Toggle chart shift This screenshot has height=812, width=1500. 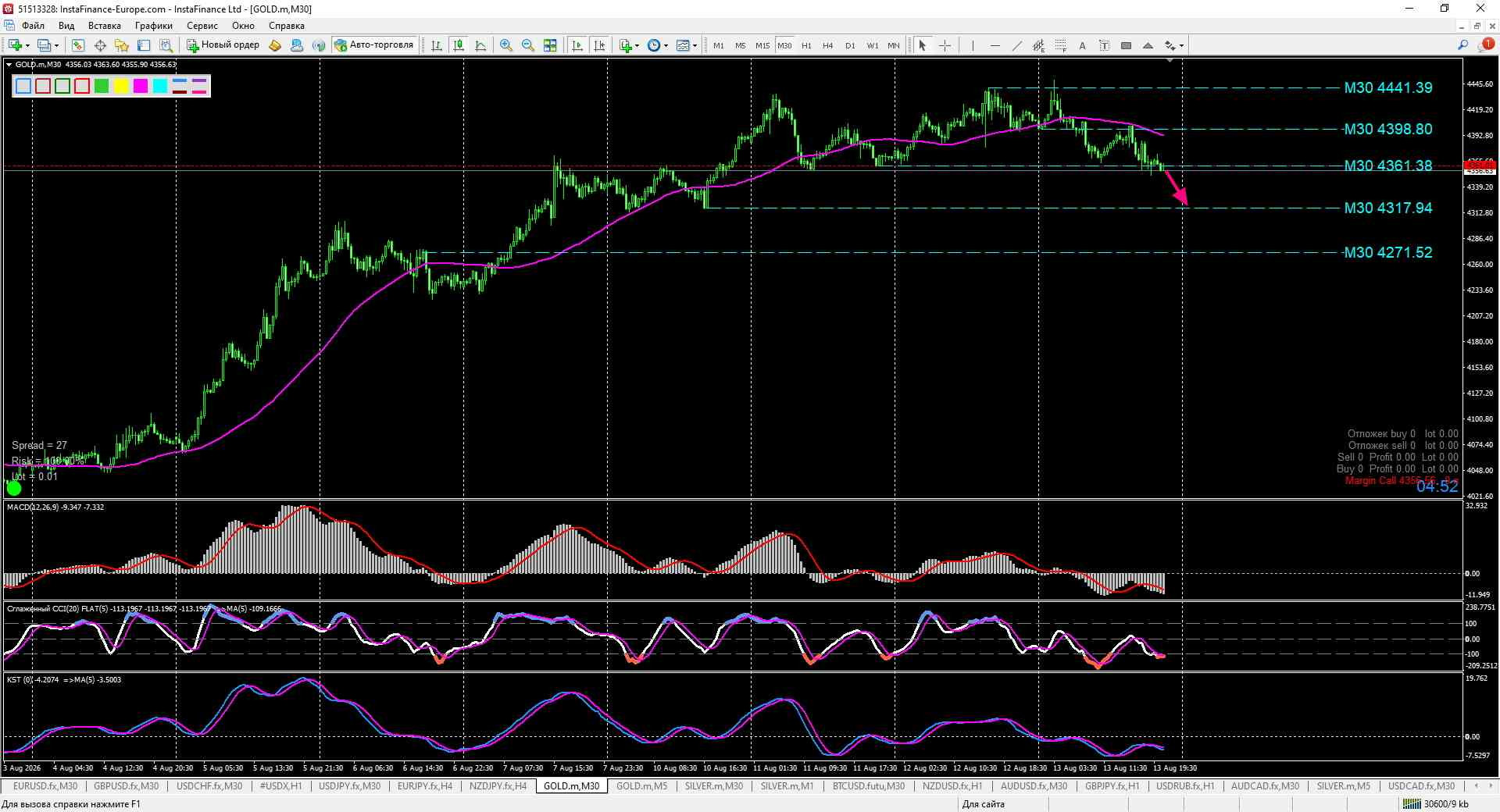(x=599, y=45)
